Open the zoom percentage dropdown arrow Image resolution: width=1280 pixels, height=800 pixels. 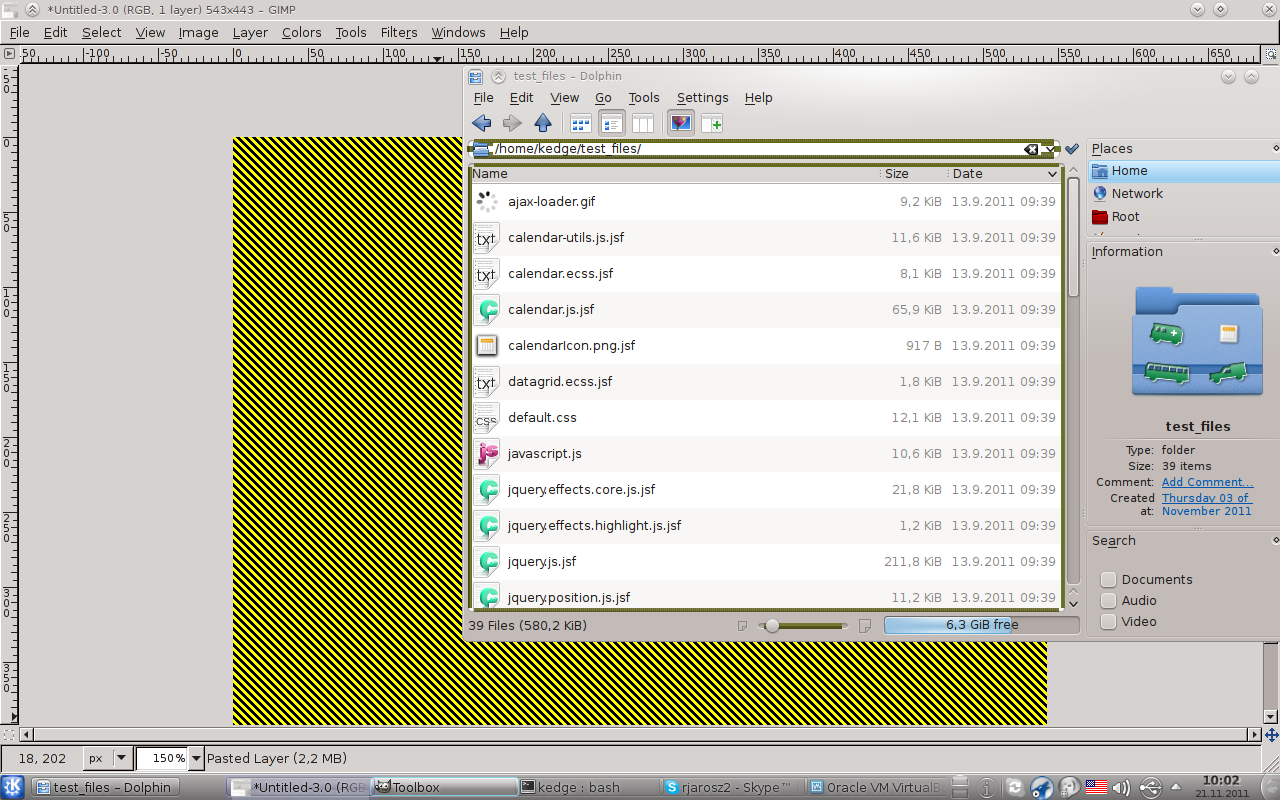coord(196,758)
